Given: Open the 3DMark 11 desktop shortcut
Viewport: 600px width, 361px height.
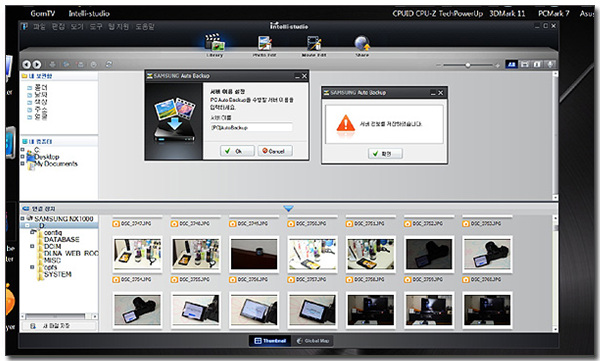Looking at the screenshot, I should point(507,13).
